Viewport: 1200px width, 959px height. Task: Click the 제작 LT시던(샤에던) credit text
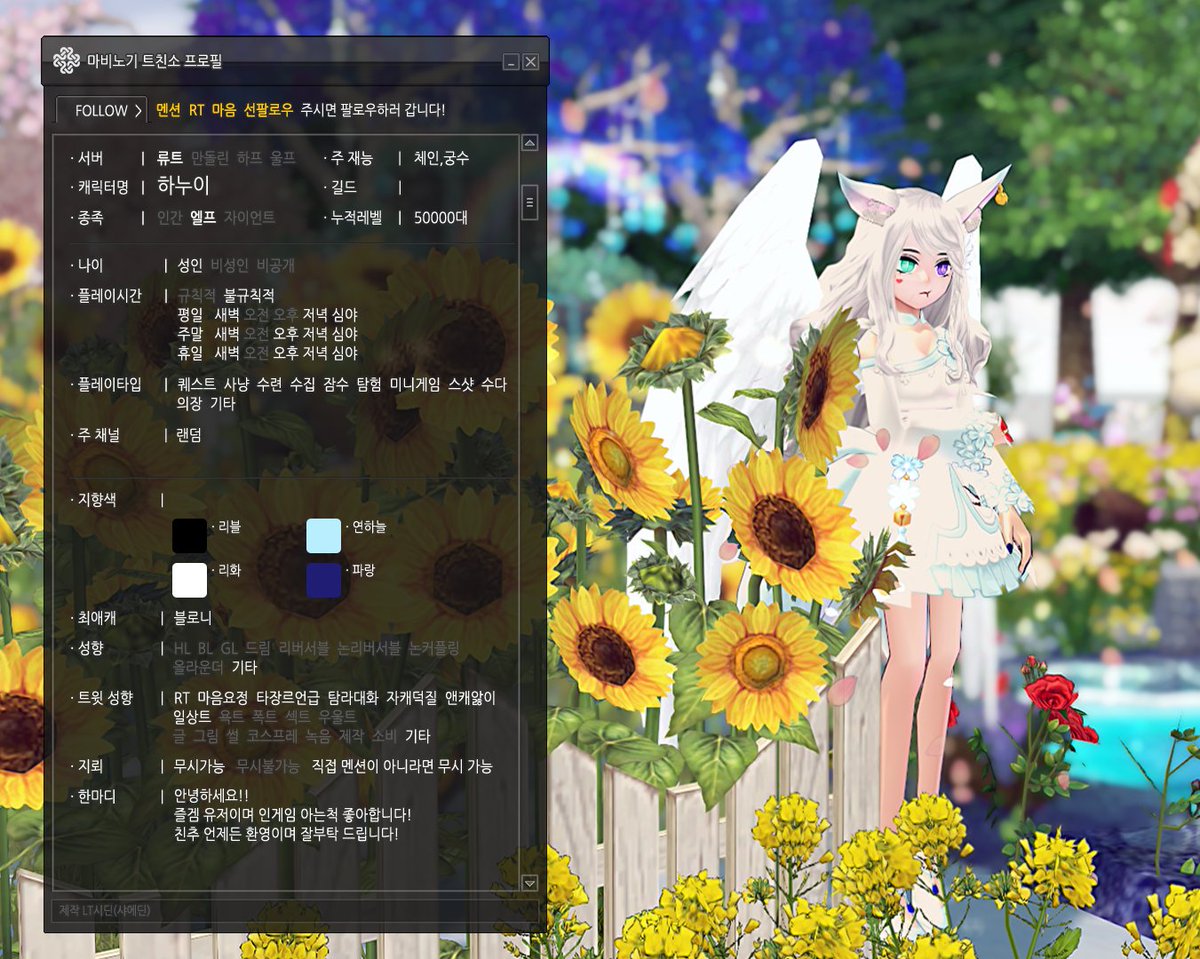(103, 910)
